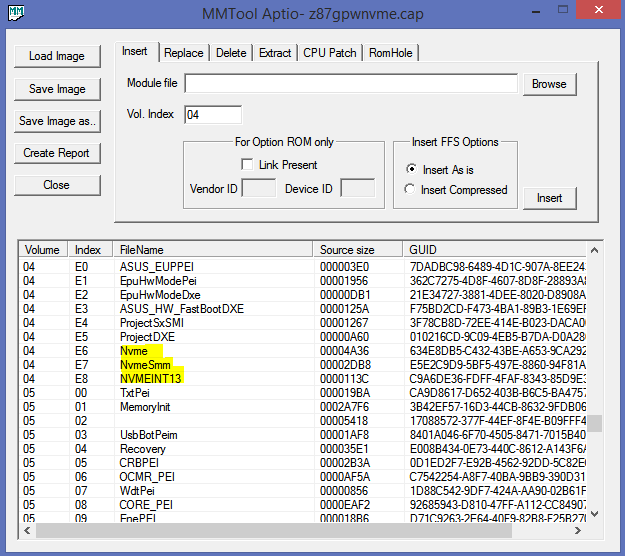625x556 pixels.
Task: Click index cell E7
Action: pyautogui.click(x=81, y=365)
